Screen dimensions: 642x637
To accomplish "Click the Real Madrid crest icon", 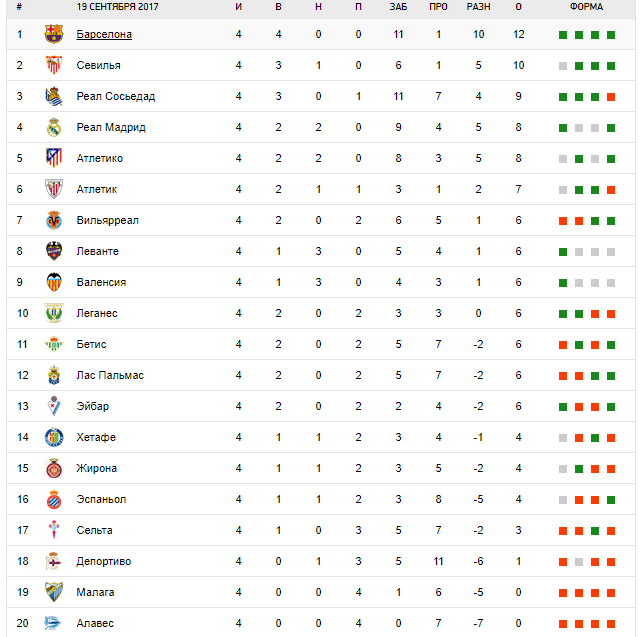I will click(x=54, y=128).
